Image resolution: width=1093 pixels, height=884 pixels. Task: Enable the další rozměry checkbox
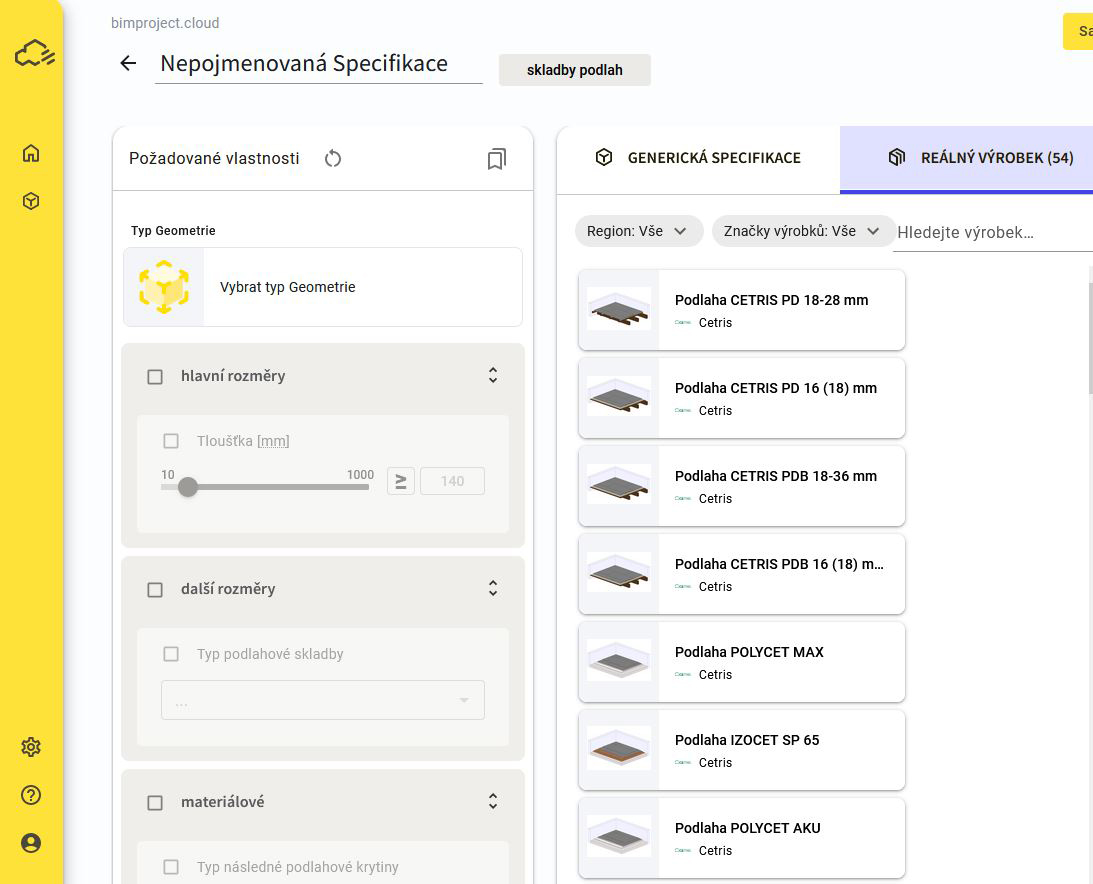[155, 590]
